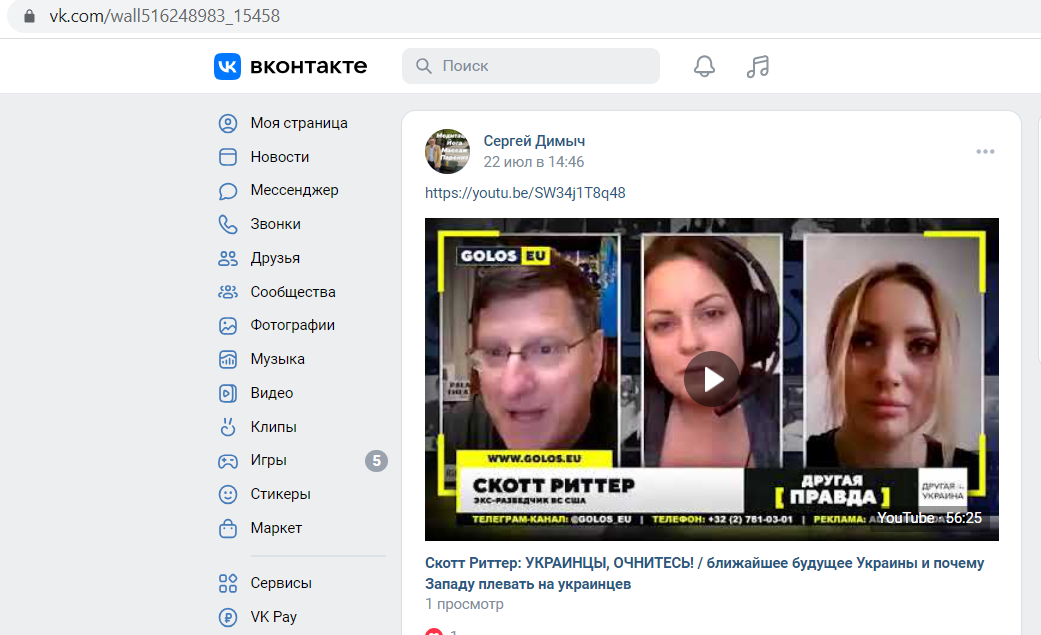Click the search magnifier icon
Viewport: 1041px width, 635px height.
click(424, 66)
